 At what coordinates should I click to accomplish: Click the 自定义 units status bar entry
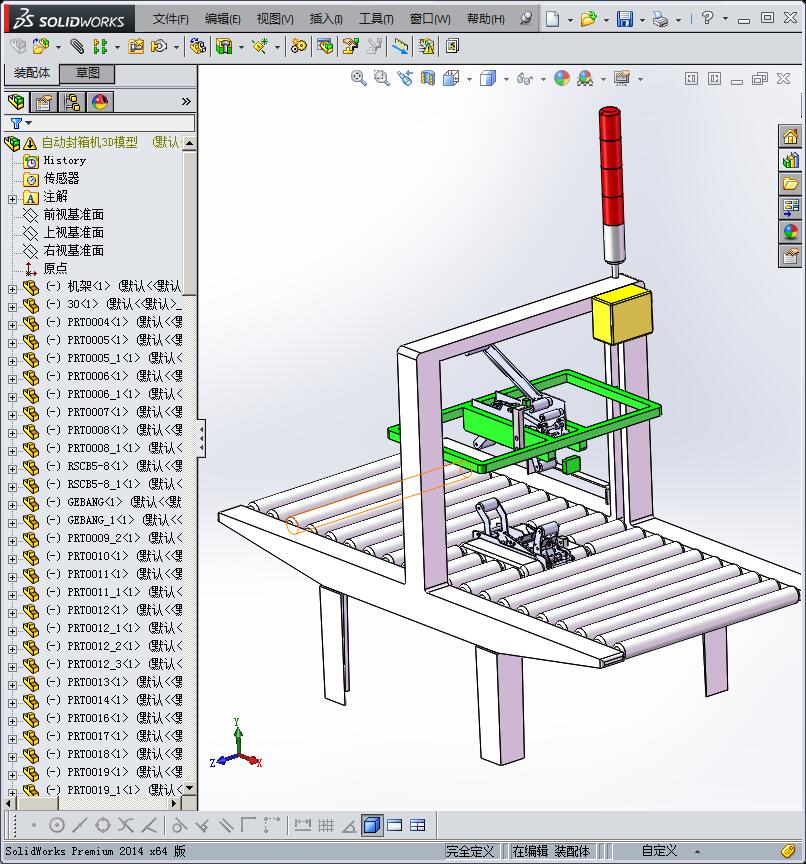point(659,851)
